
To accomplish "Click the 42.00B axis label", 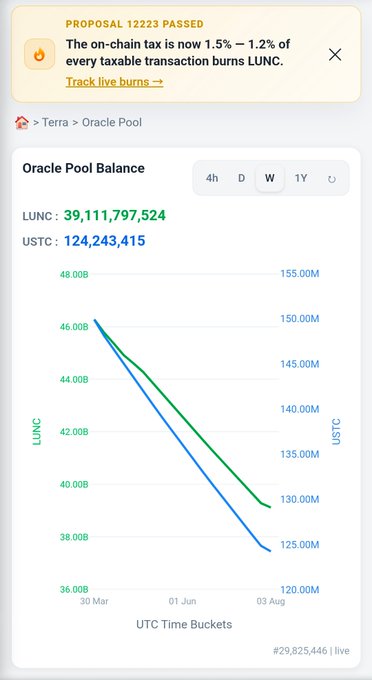I will pos(74,432).
